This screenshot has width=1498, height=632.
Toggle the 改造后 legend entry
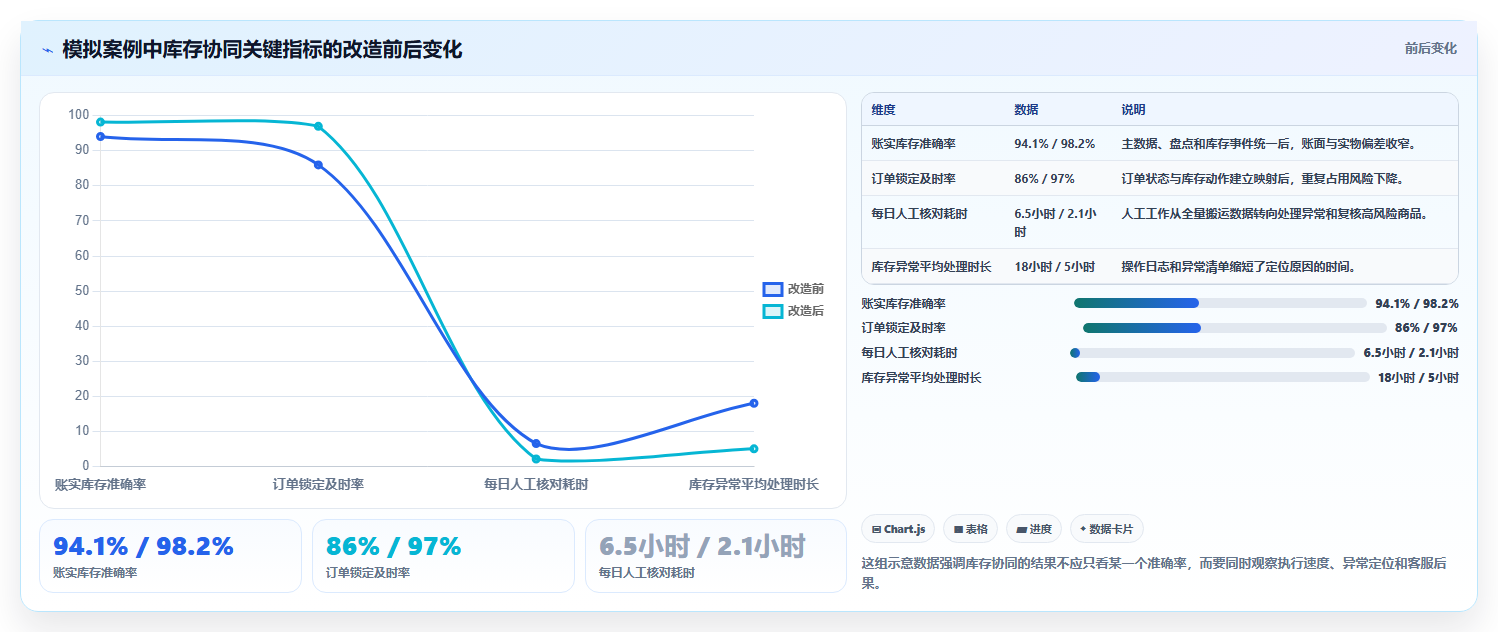(793, 311)
